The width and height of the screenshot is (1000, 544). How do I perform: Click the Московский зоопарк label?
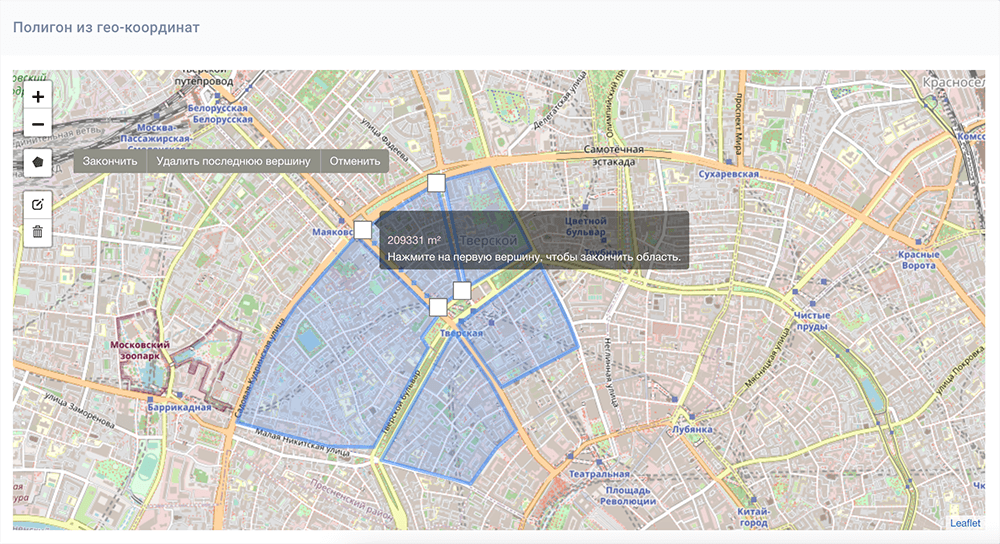(140, 350)
